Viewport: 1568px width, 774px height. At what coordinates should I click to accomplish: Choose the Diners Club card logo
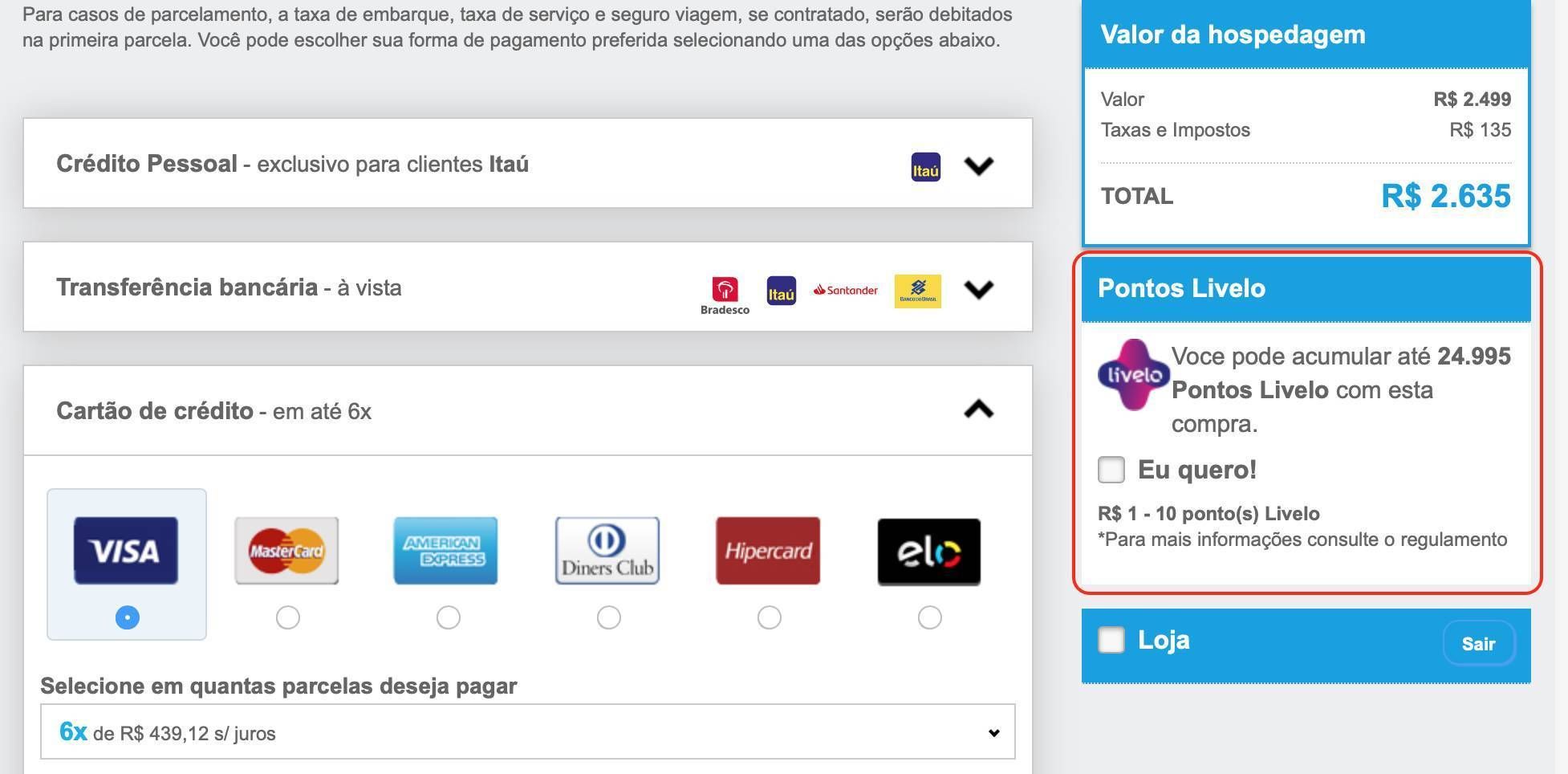[607, 551]
